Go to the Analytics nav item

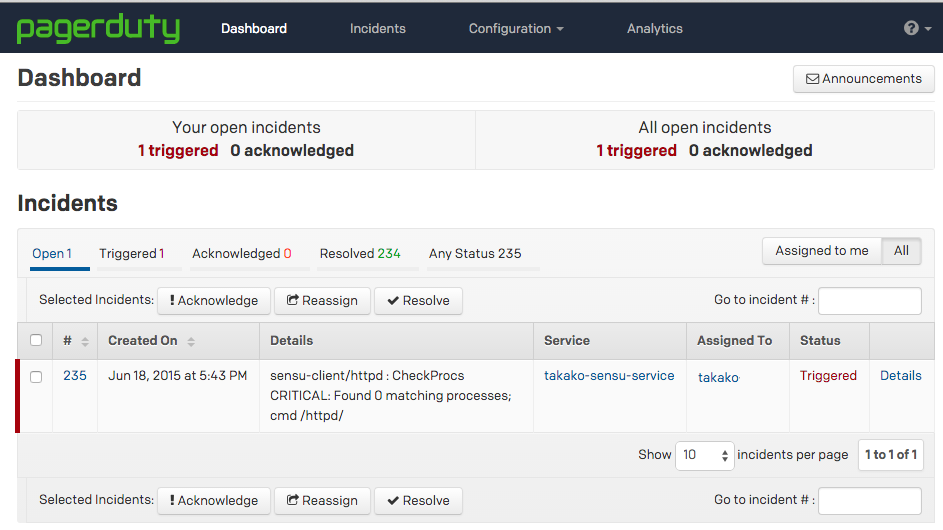coord(655,28)
